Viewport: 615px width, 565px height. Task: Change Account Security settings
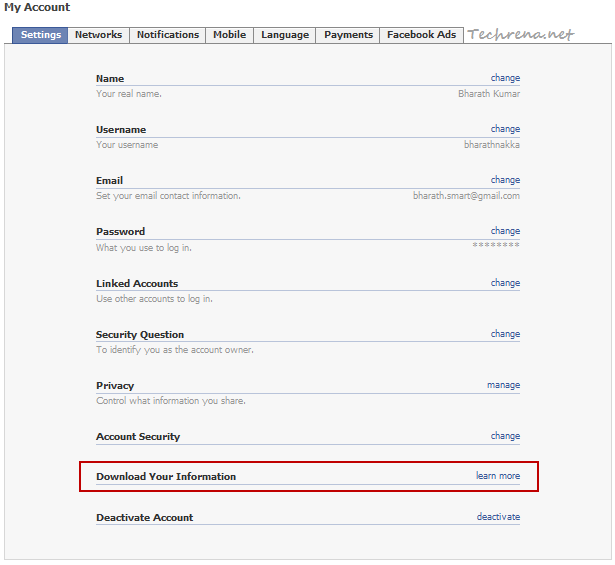pyautogui.click(x=505, y=436)
